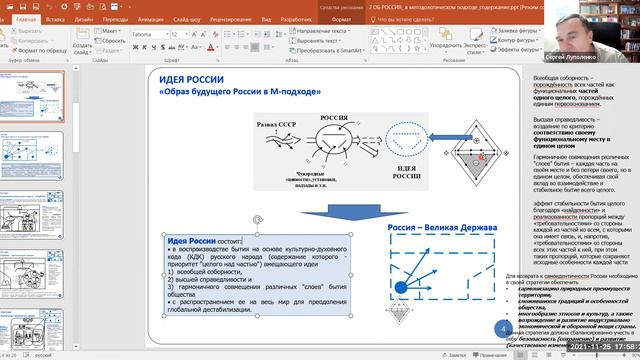Image resolution: width=640 pixels, height=360 pixels.
Task: Switch to the Слайд-шоу tab
Action: tap(187, 19)
